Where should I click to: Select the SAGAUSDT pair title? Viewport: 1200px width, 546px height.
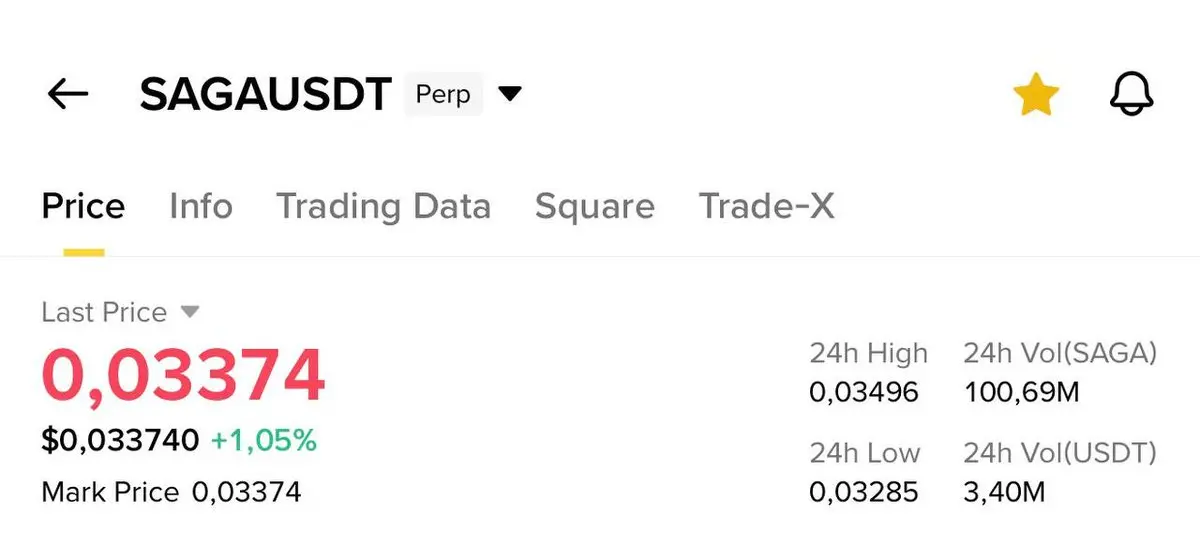click(265, 95)
